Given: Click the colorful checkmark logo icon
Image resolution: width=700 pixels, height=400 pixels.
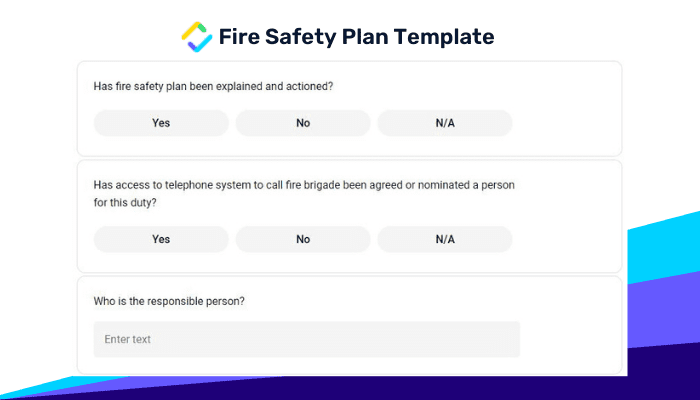Looking at the screenshot, I should [x=197, y=37].
